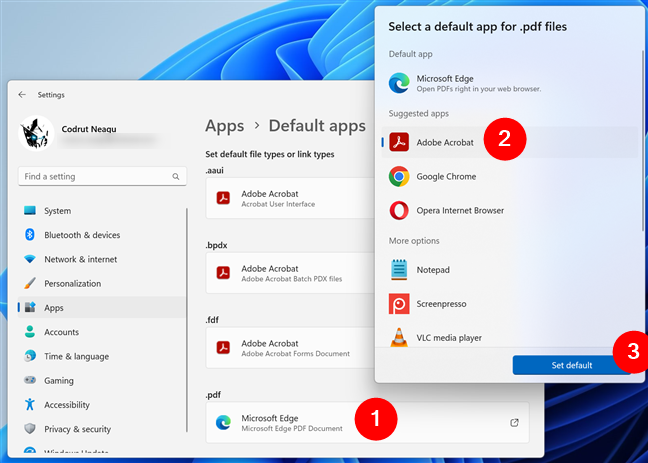Click Default apps breadcrumb title
The height and width of the screenshot is (463, 648).
pos(317,126)
